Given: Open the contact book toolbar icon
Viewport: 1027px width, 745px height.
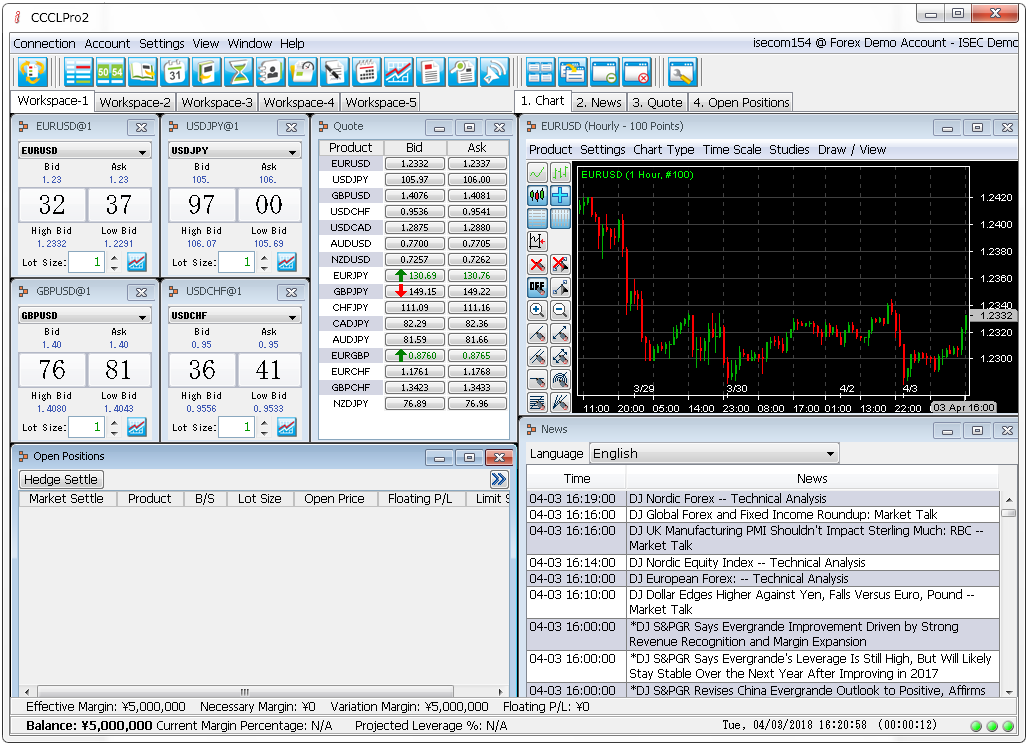Looking at the screenshot, I should tap(271, 72).
